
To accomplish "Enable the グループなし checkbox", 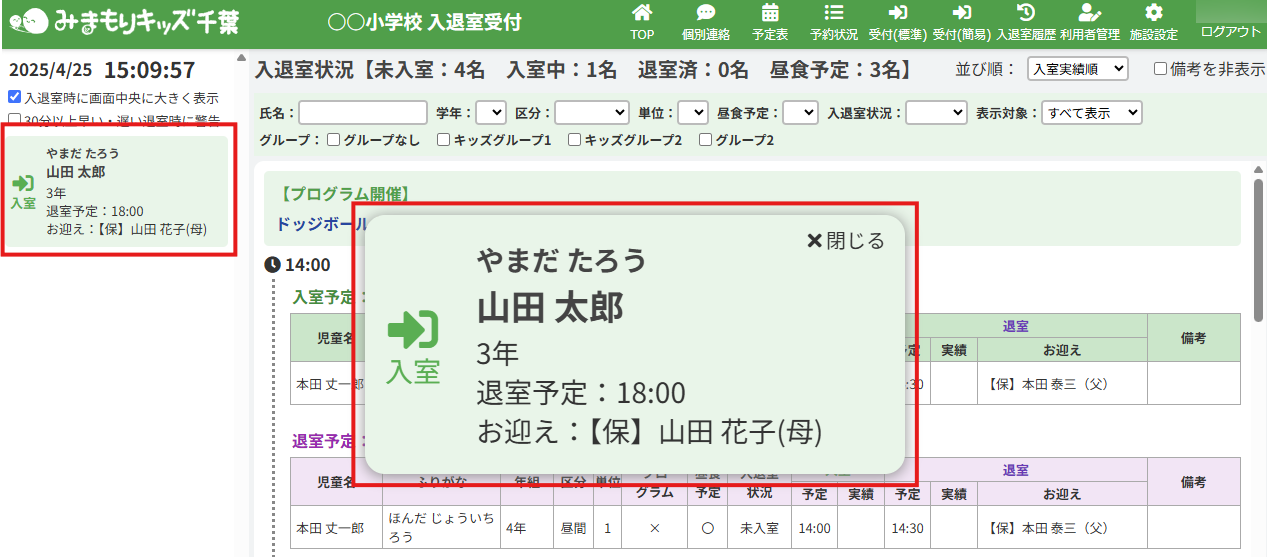I will coord(334,140).
